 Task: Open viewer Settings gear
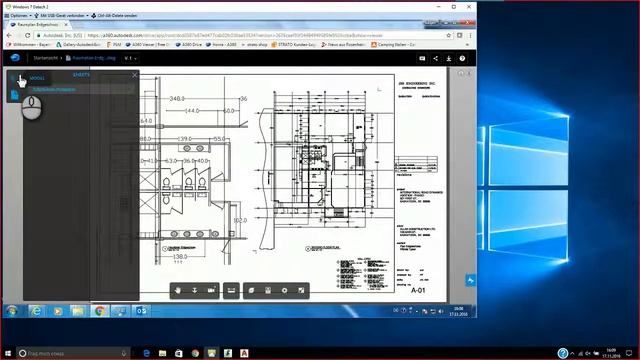point(284,290)
